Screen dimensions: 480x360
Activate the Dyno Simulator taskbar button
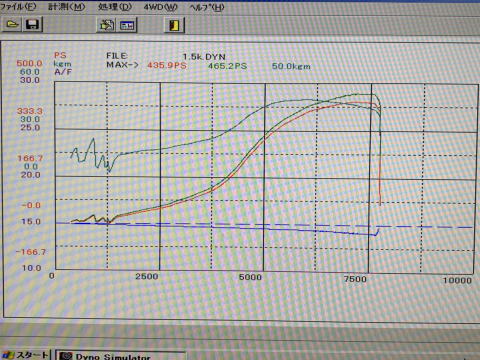pos(121,356)
